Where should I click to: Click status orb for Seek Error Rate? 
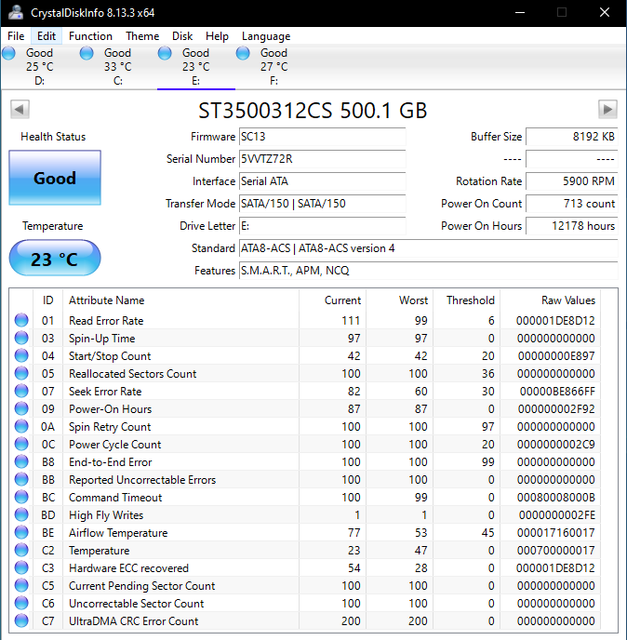[21, 391]
